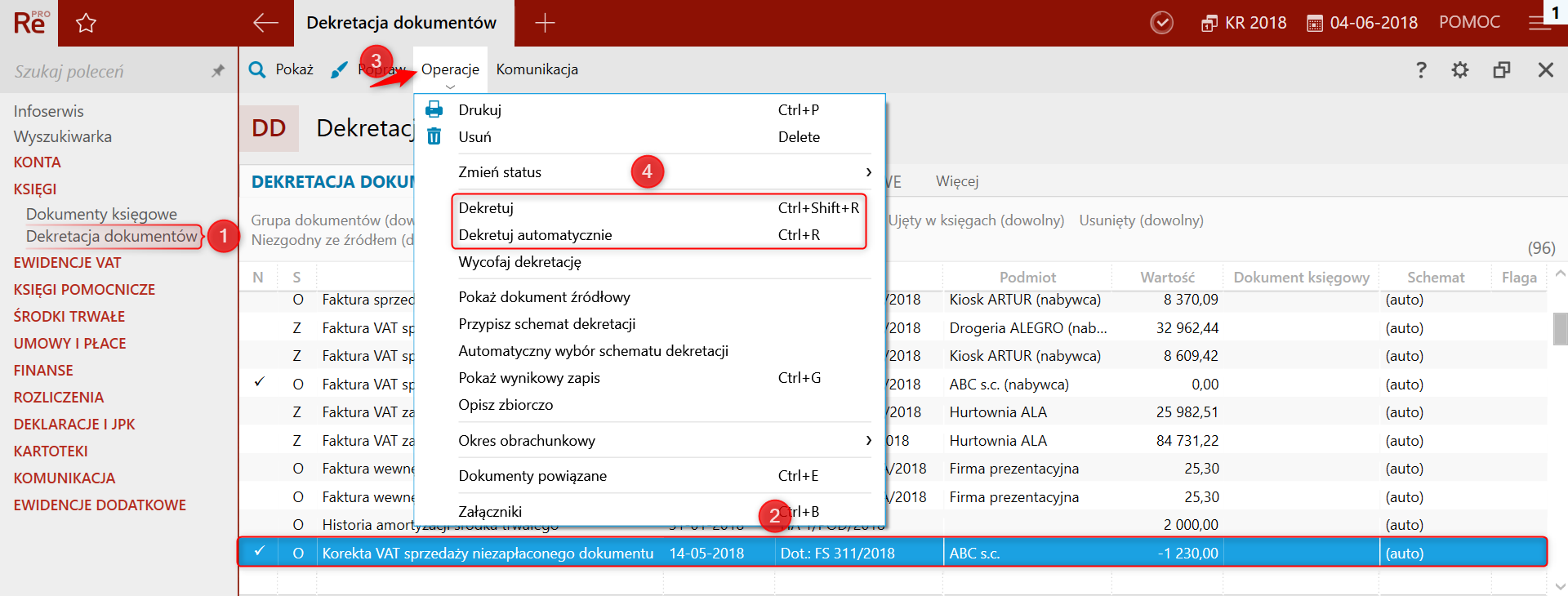
Task: Open Dekretacja dokumentów sidebar item
Action: pos(112,236)
